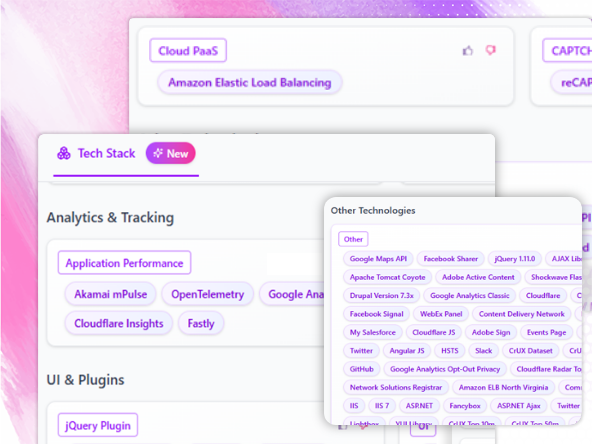The image size is (592, 444).
Task: Click the CrUX Dataset tag
Action: [530, 351]
